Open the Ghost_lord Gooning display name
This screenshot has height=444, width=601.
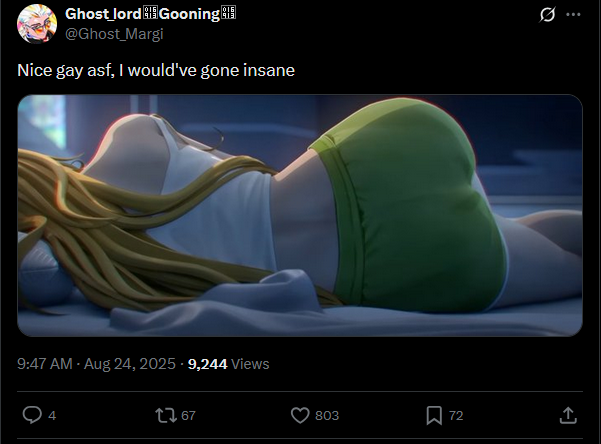tap(151, 14)
